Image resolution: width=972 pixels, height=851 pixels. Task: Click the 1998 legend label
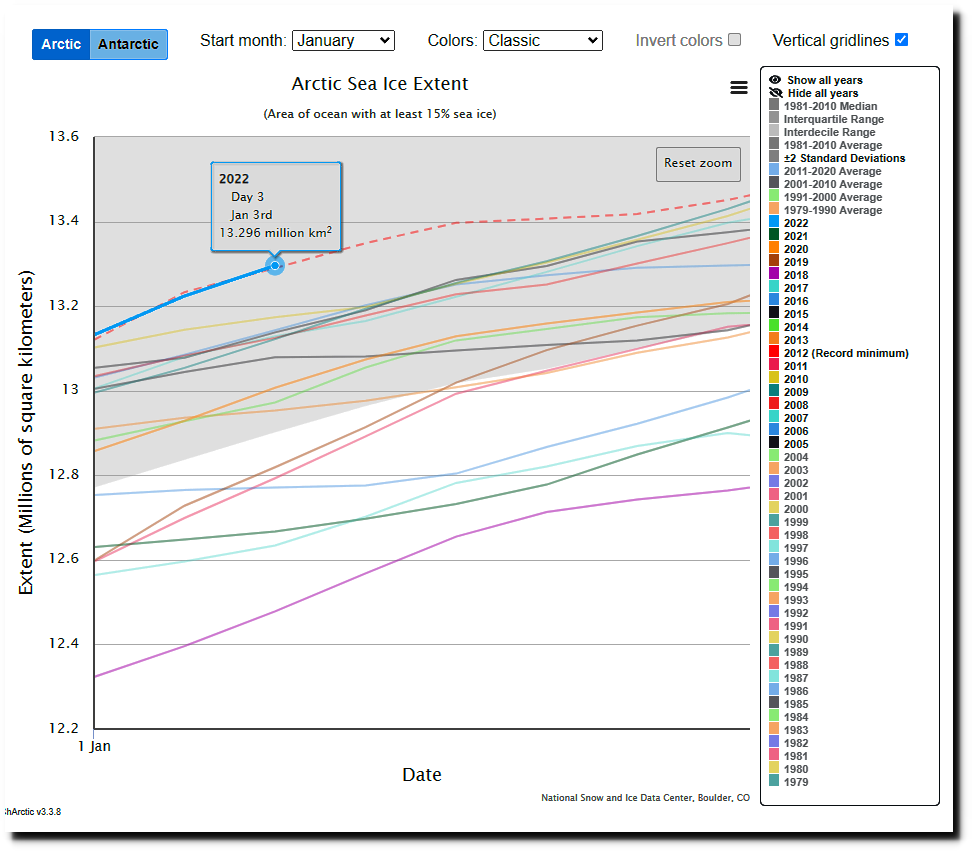click(796, 536)
